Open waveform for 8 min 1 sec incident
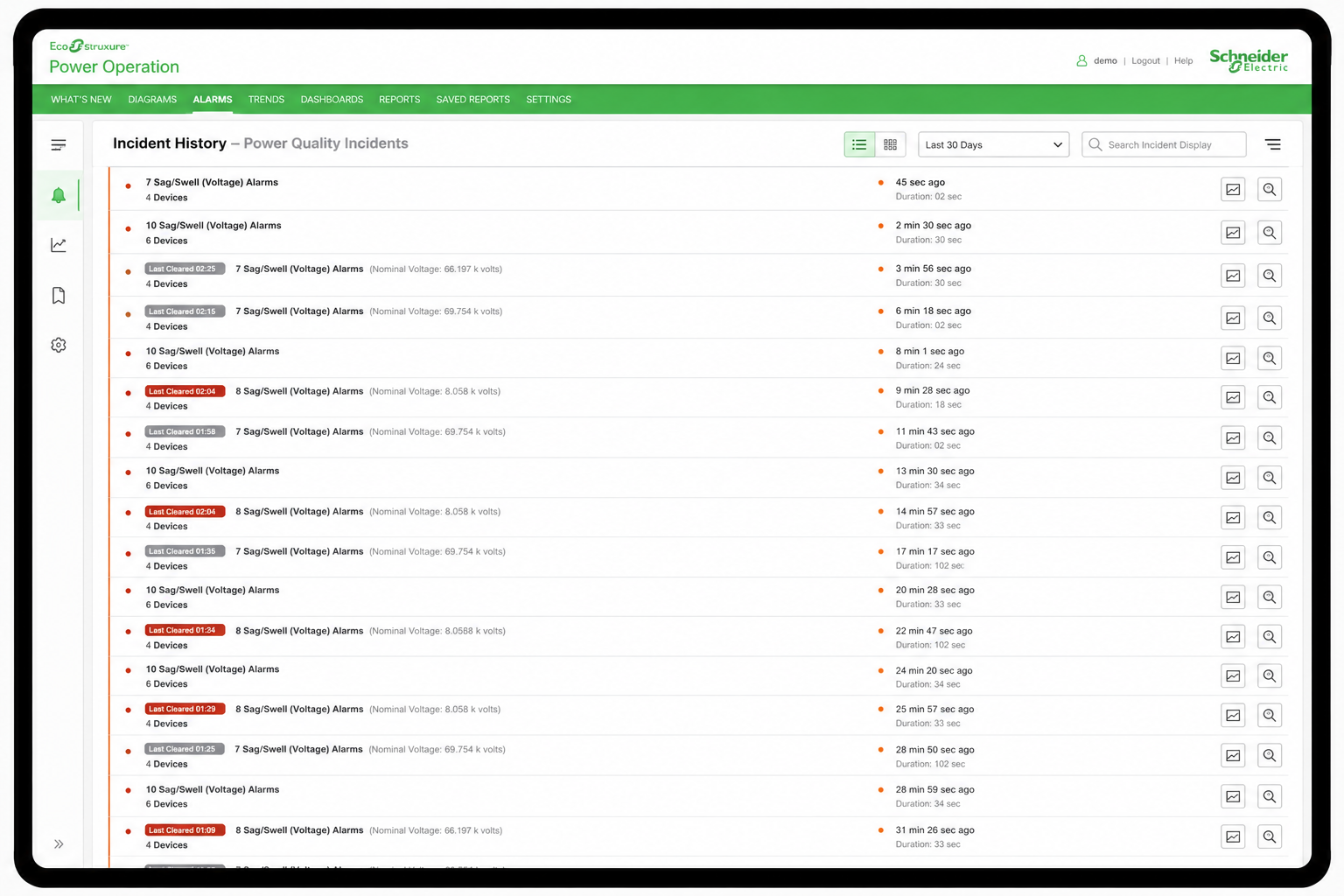This screenshot has height=896, width=1344. pos(1233,358)
